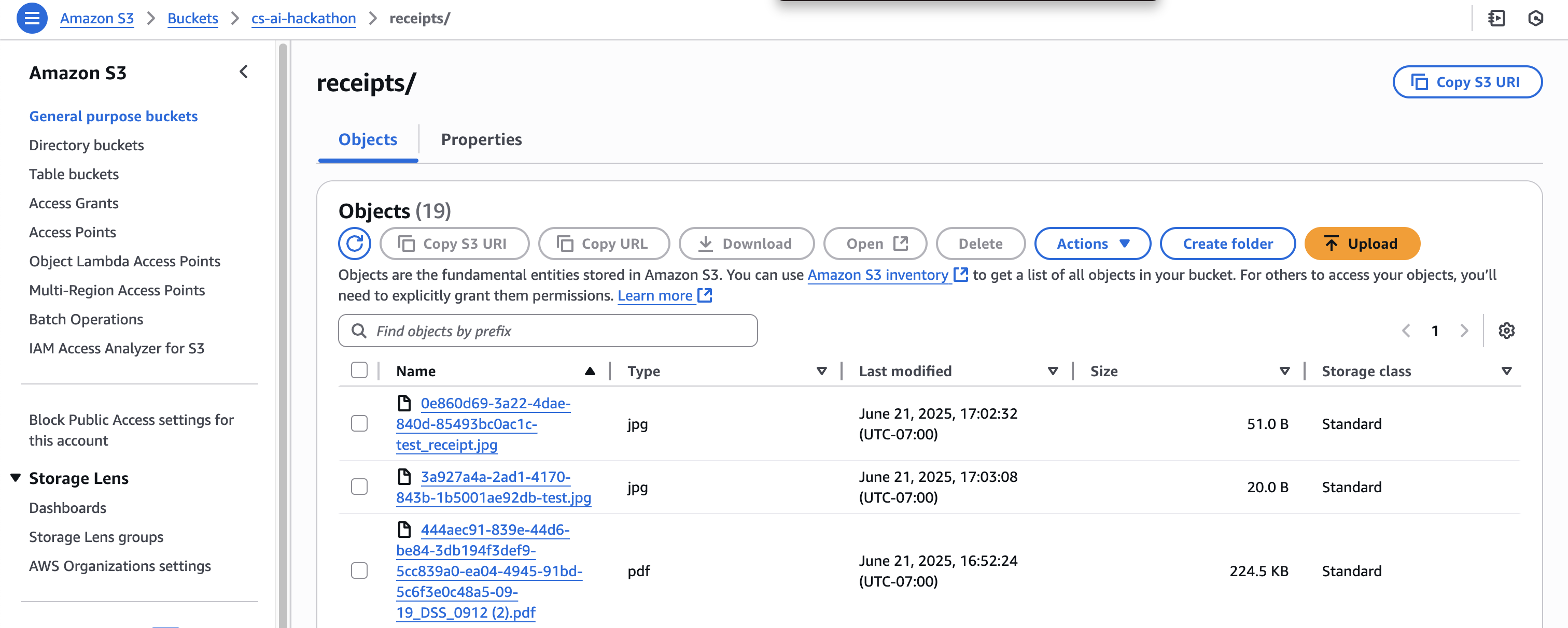The height and width of the screenshot is (628, 1568).
Task: Collapse the Storage Lens section
Action: (x=16, y=478)
